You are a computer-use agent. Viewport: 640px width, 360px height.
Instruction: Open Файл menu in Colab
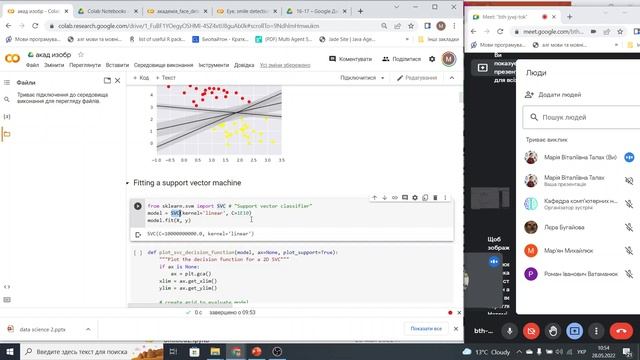click(x=32, y=65)
